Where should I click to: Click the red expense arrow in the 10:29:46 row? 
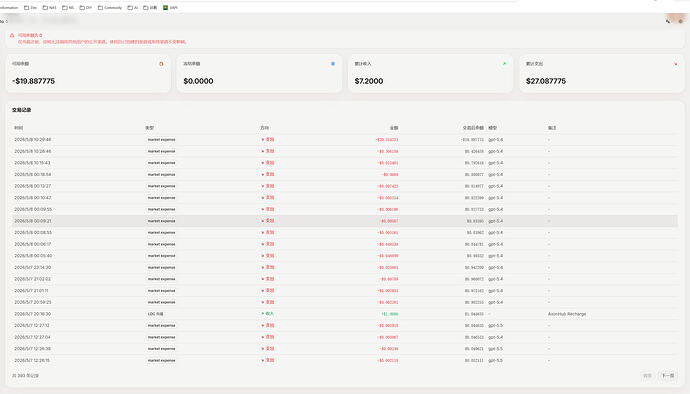click(x=263, y=140)
